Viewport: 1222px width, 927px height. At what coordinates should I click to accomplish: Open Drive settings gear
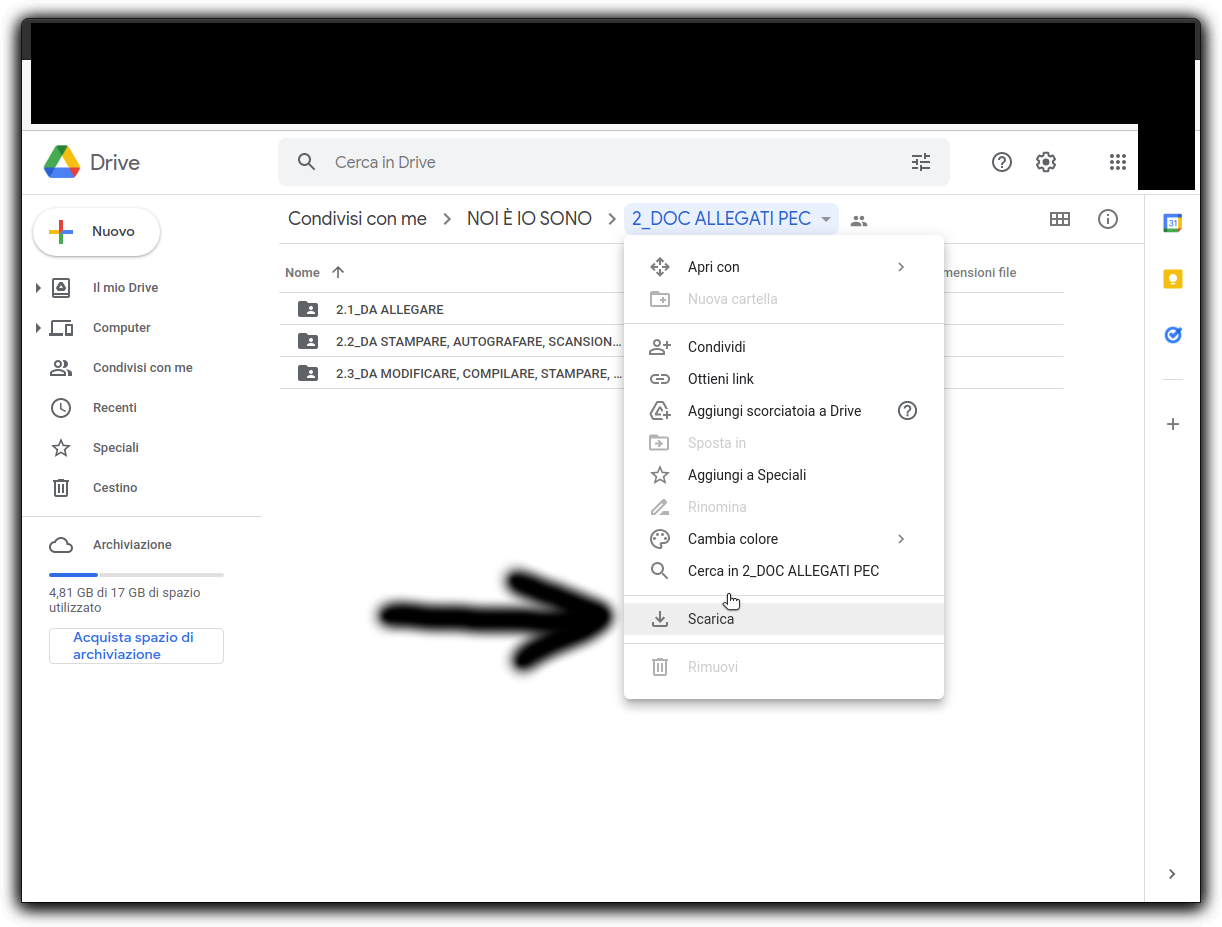coord(1046,162)
